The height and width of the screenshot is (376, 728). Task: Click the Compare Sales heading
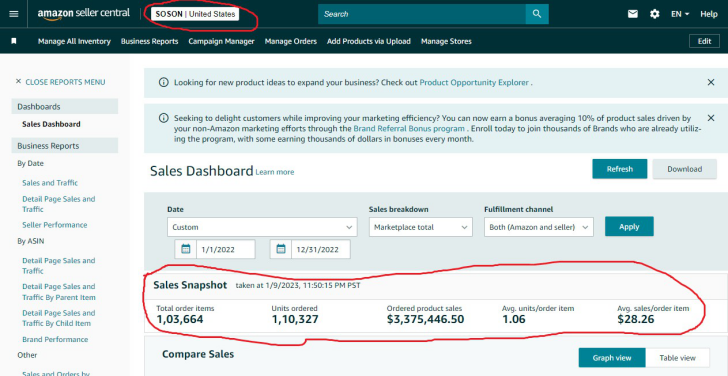pyautogui.click(x=198, y=354)
